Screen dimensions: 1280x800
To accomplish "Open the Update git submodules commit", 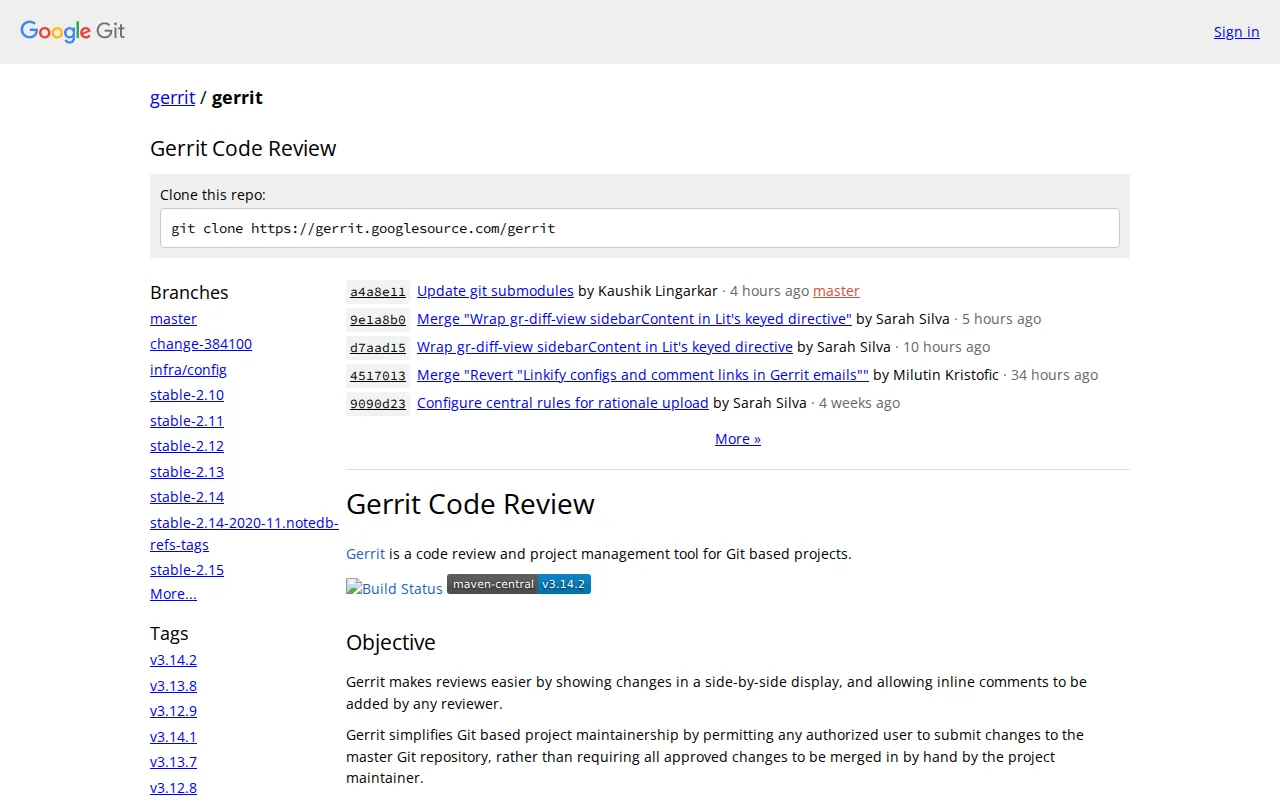I will pos(495,290).
